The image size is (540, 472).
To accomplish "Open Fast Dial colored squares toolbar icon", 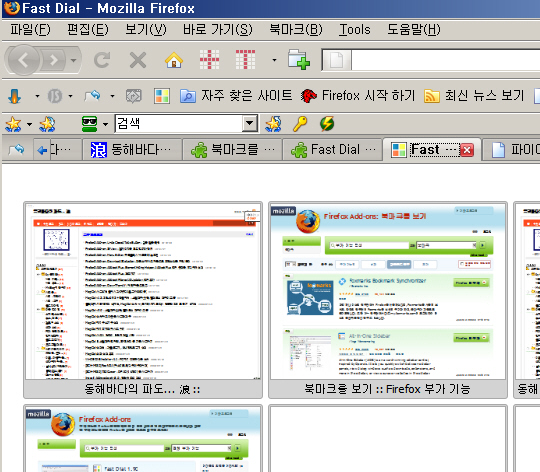I will [x=162, y=96].
